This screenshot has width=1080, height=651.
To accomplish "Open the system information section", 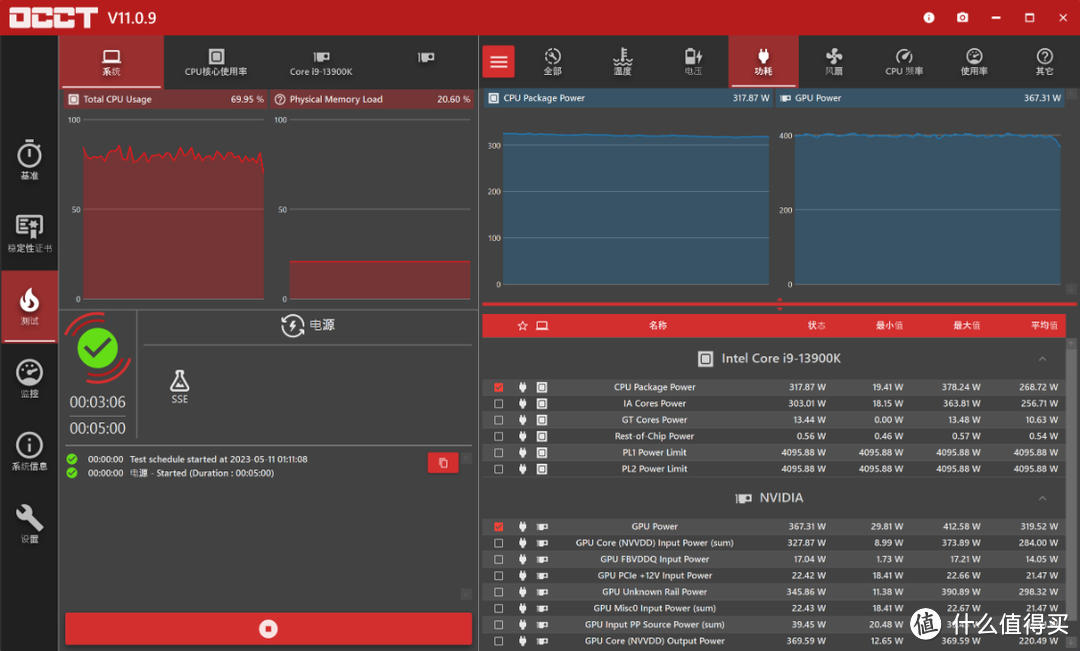I will click(29, 451).
